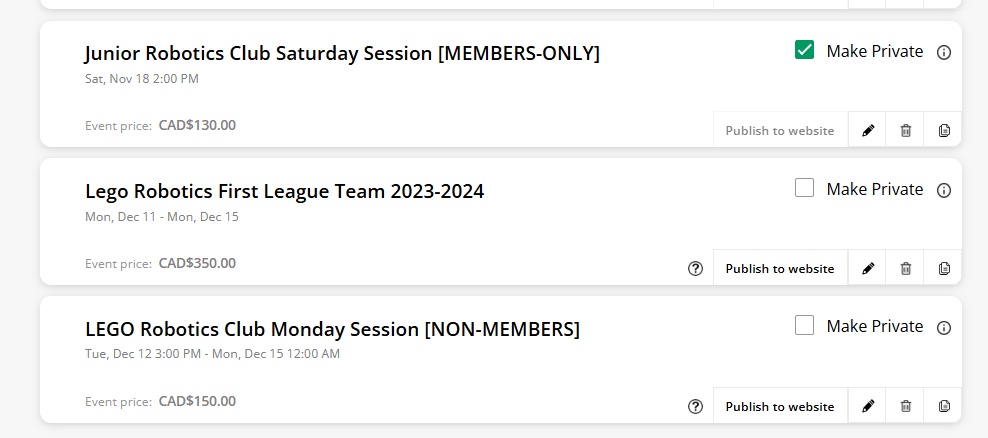The height and width of the screenshot is (438, 988).
Task: Open publish help icon for First League Team
Action: pyautogui.click(x=696, y=269)
